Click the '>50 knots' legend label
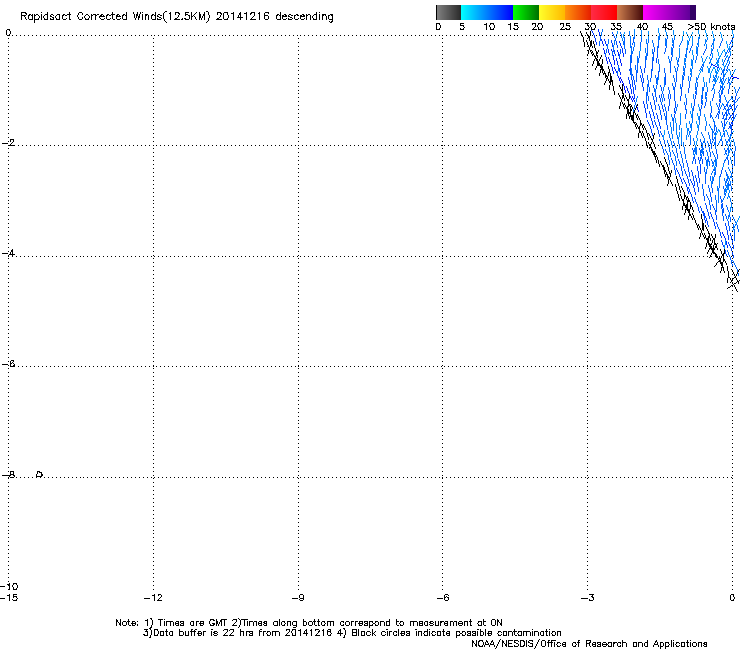 coord(711,27)
